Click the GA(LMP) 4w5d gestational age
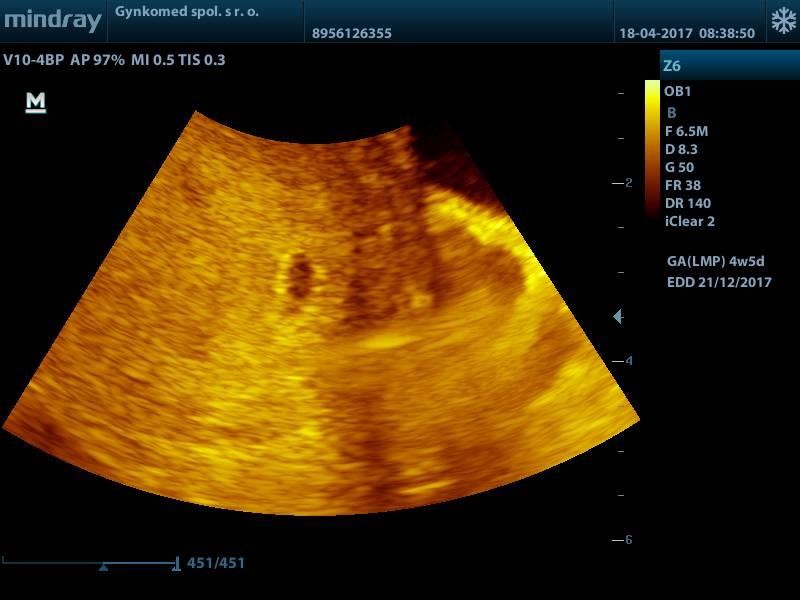The width and height of the screenshot is (800, 600). 715,261
